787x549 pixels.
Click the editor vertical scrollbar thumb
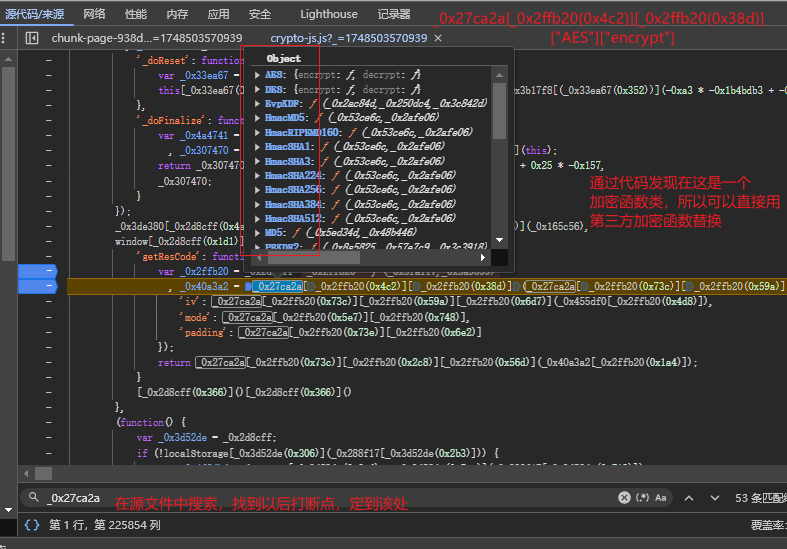click(9, 164)
